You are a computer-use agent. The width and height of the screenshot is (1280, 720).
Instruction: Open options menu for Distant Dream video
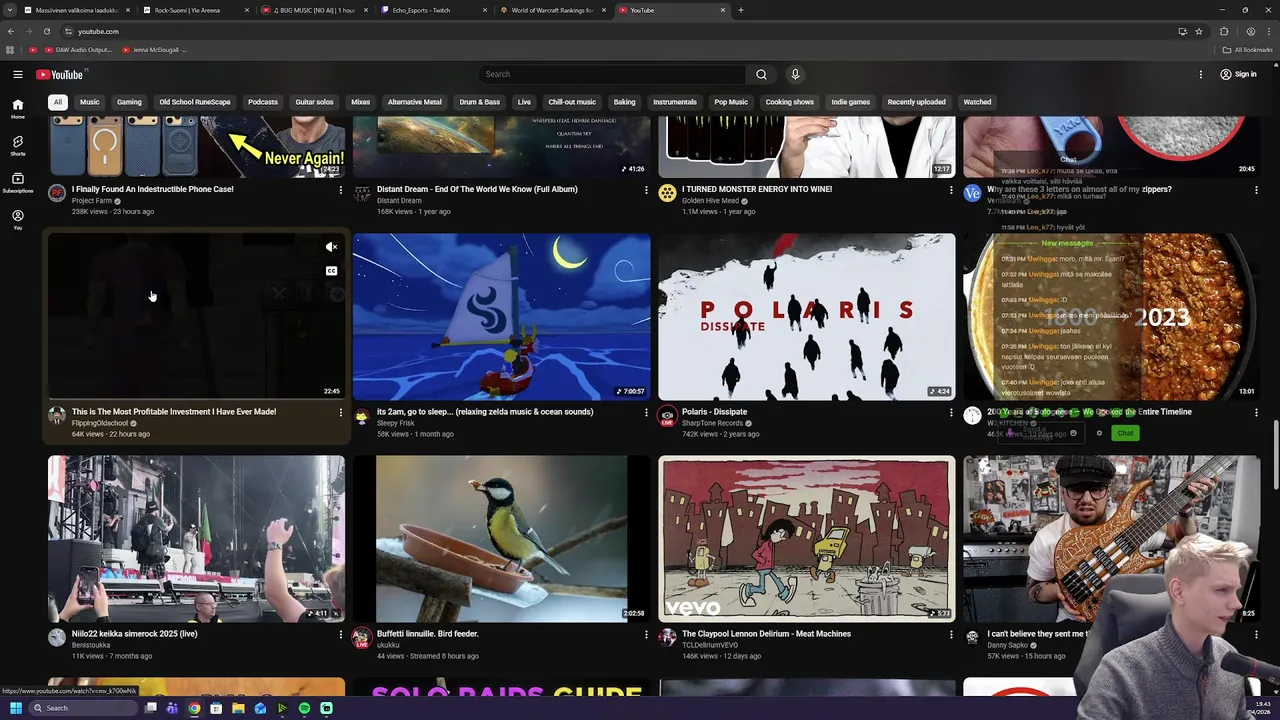(x=646, y=190)
